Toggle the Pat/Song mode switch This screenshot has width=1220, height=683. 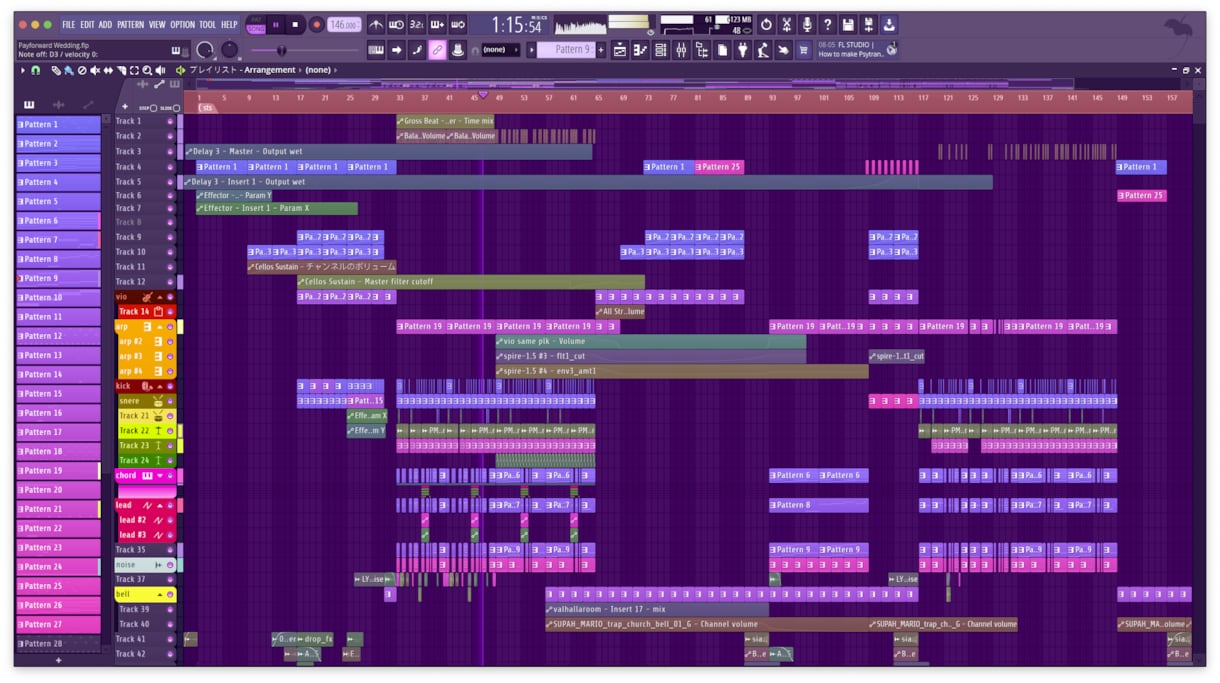[256, 24]
